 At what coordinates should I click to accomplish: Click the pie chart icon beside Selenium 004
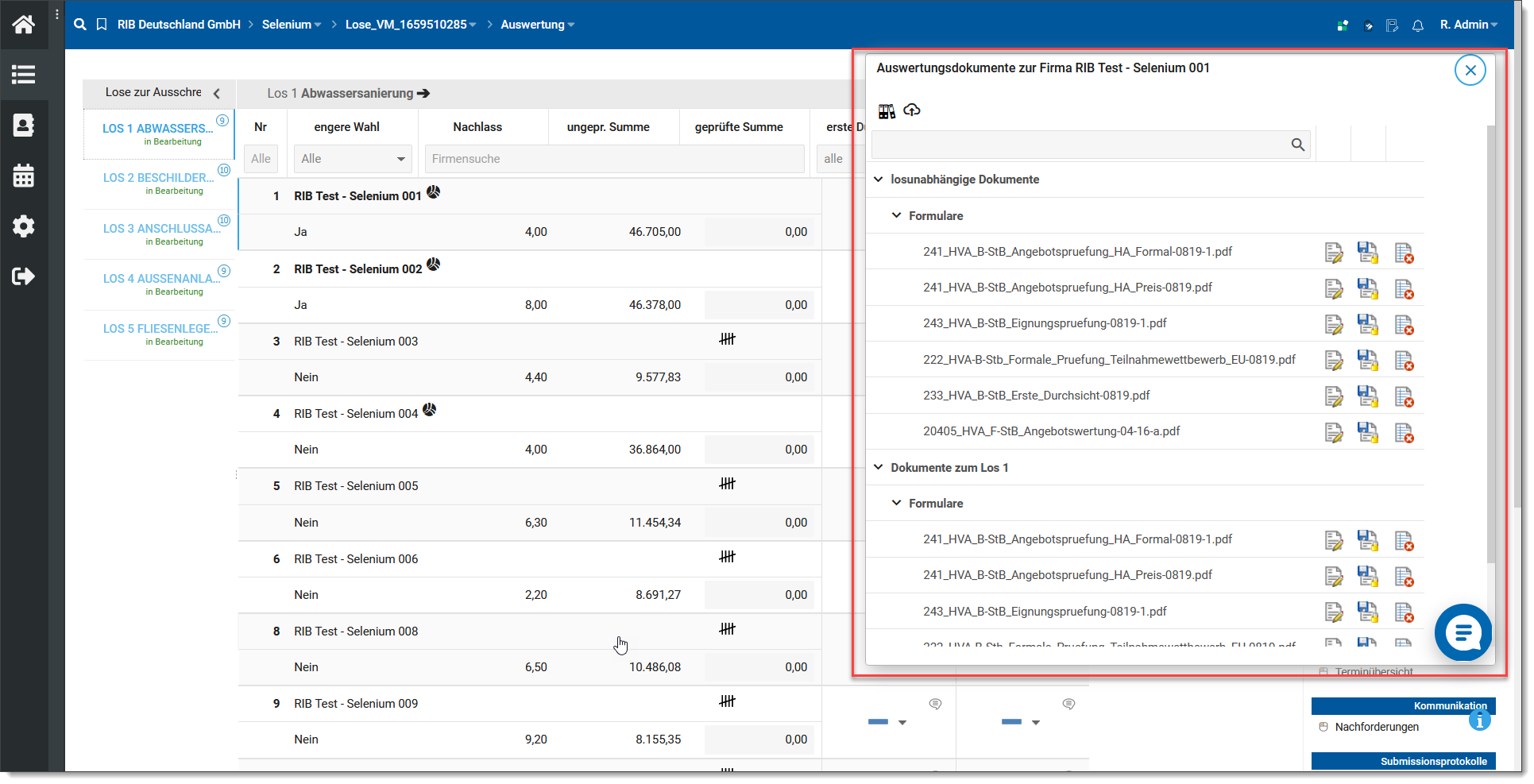pos(429,409)
